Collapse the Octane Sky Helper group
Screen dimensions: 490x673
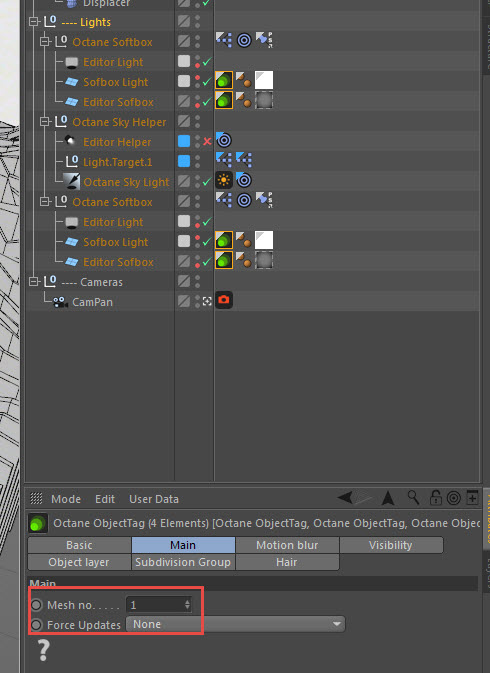pyautogui.click(x=44, y=121)
